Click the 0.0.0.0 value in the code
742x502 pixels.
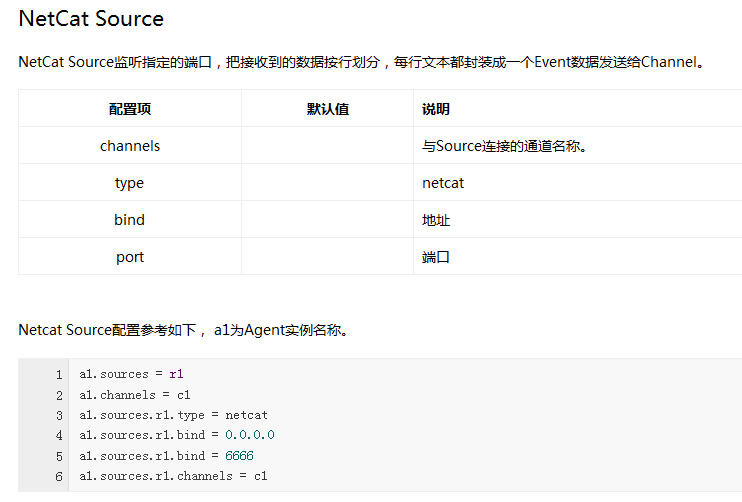click(249, 435)
